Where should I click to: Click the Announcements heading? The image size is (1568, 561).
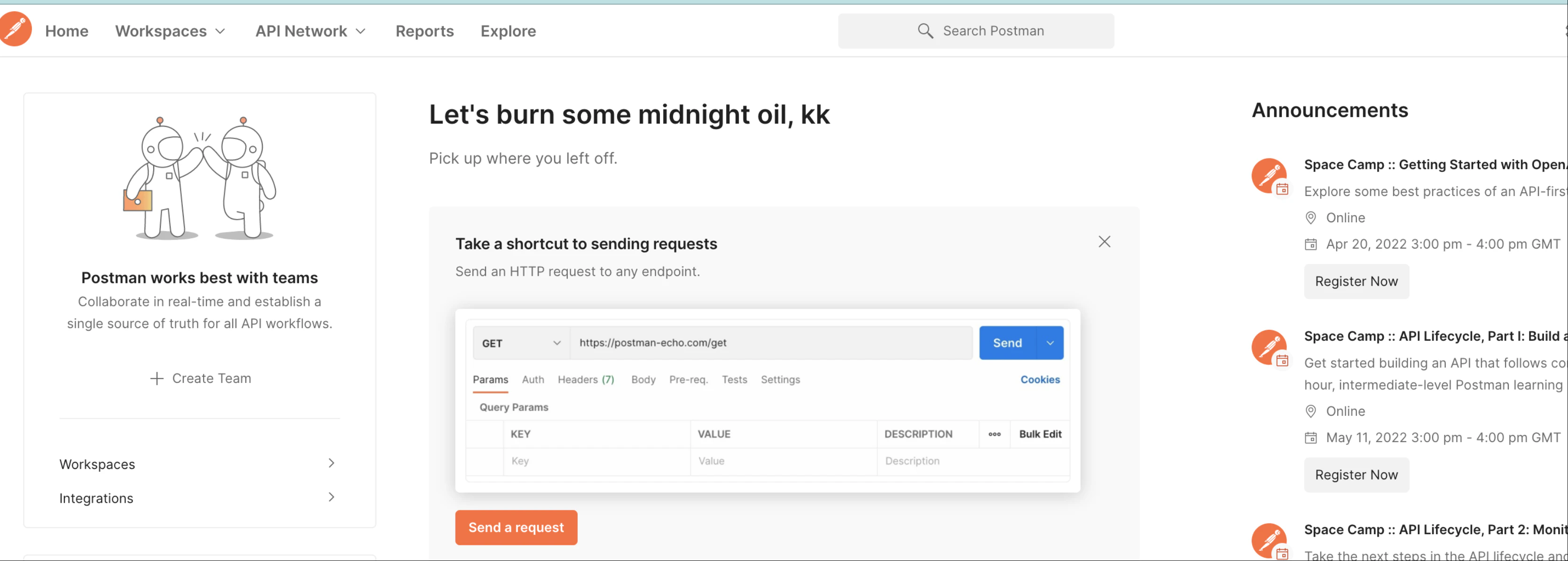pos(1330,110)
